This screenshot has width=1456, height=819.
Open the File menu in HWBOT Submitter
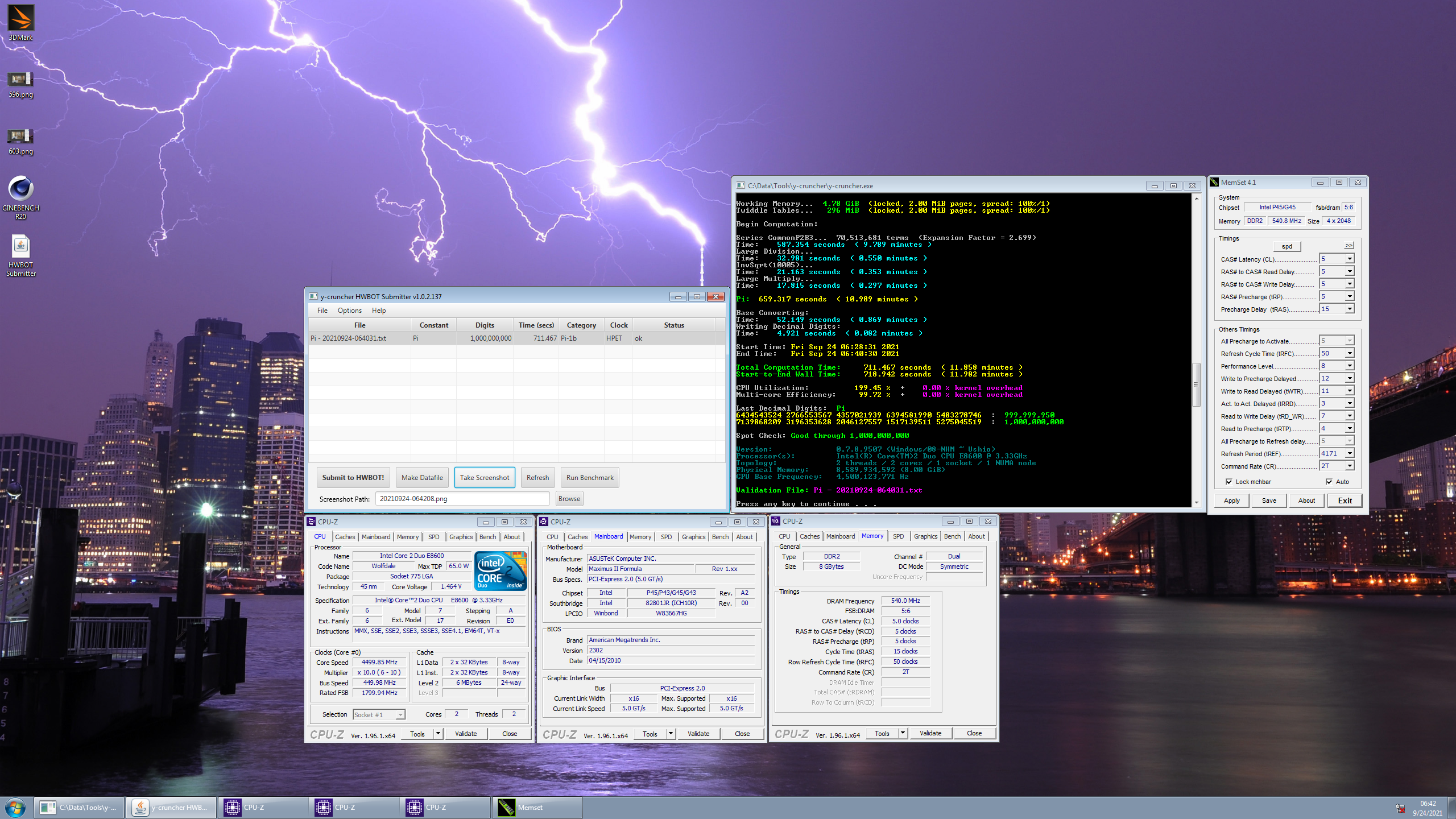(x=322, y=311)
